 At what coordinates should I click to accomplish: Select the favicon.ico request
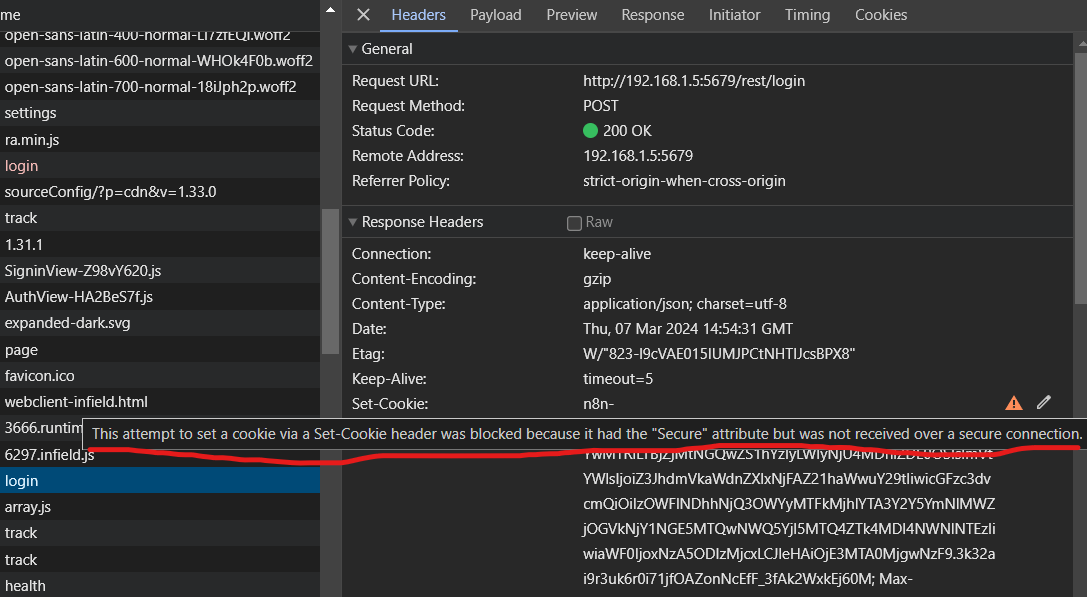pos(40,376)
